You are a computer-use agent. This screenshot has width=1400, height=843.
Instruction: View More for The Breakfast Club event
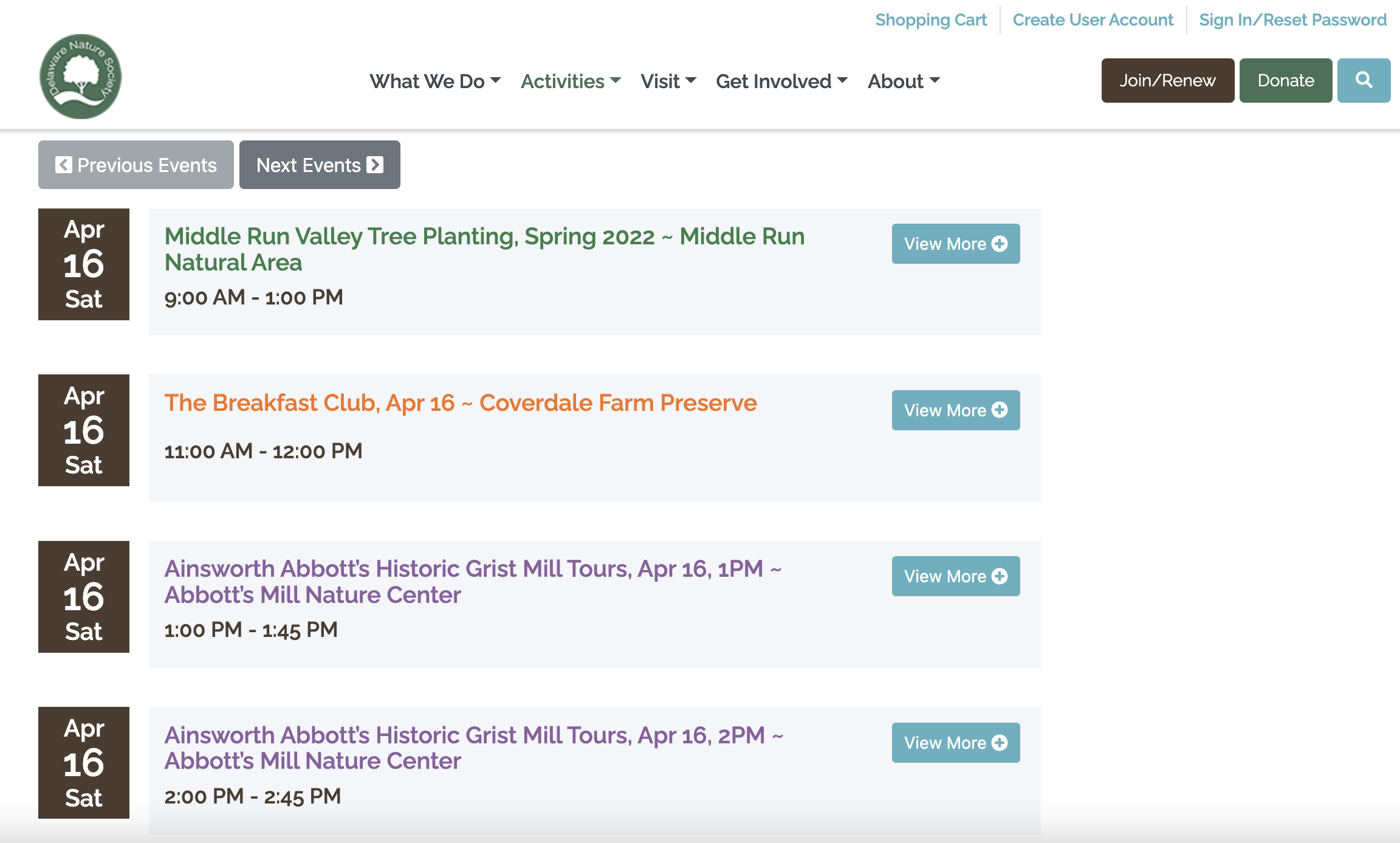point(956,410)
